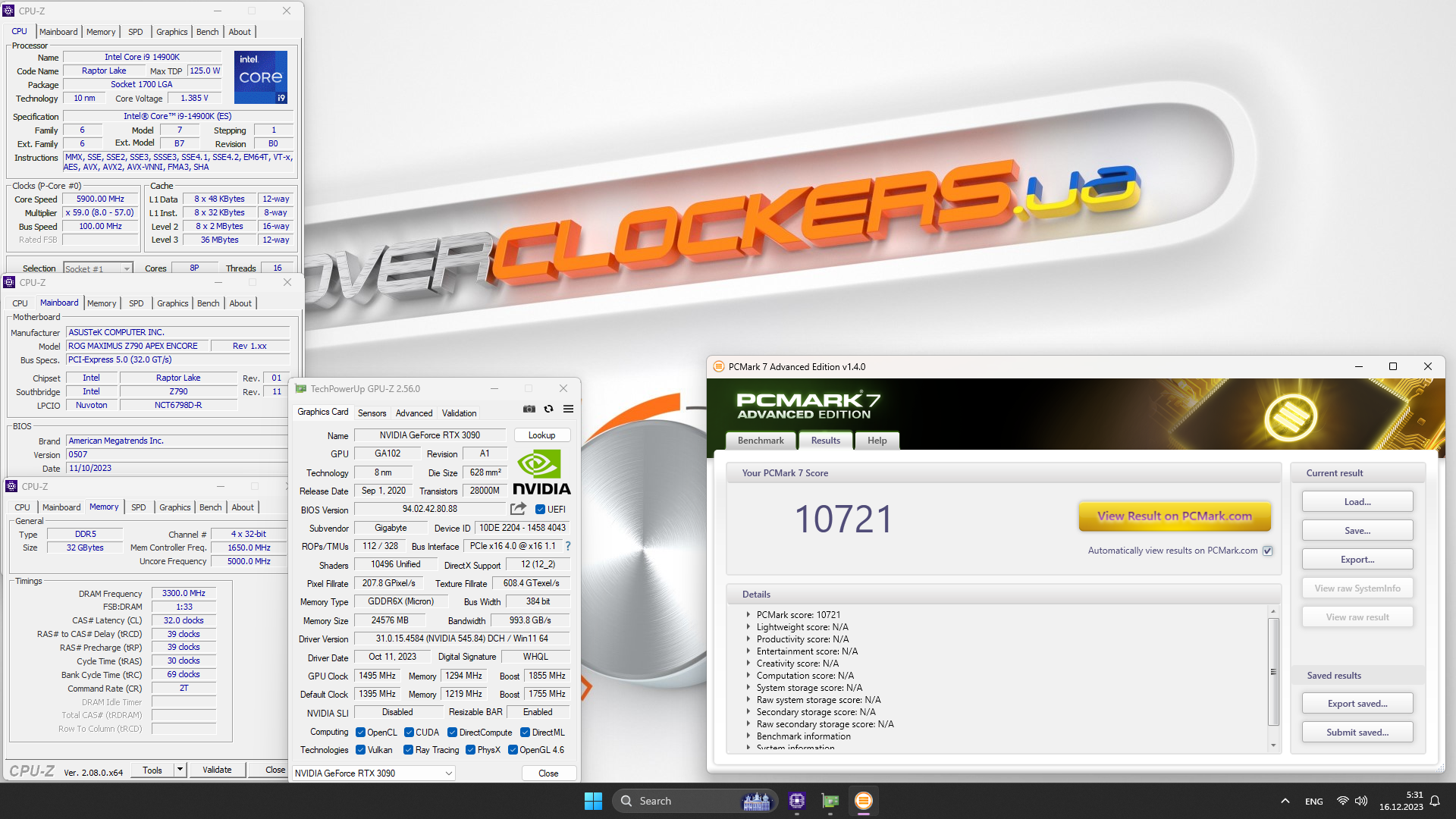Click BIOS version share/export icon
This screenshot has width=1456, height=819.
pos(519,509)
